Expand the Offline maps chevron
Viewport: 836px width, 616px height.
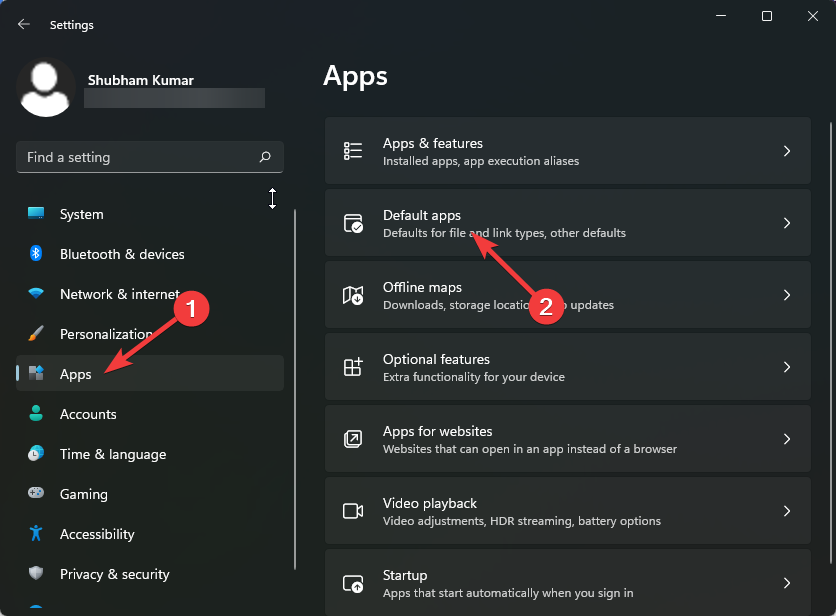click(x=787, y=295)
